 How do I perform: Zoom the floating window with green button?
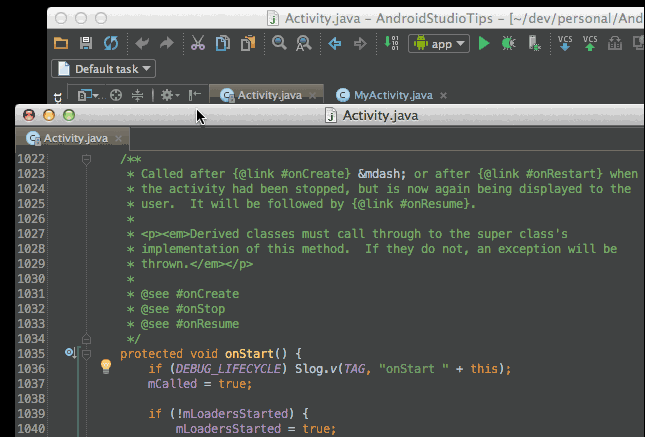coord(69,115)
